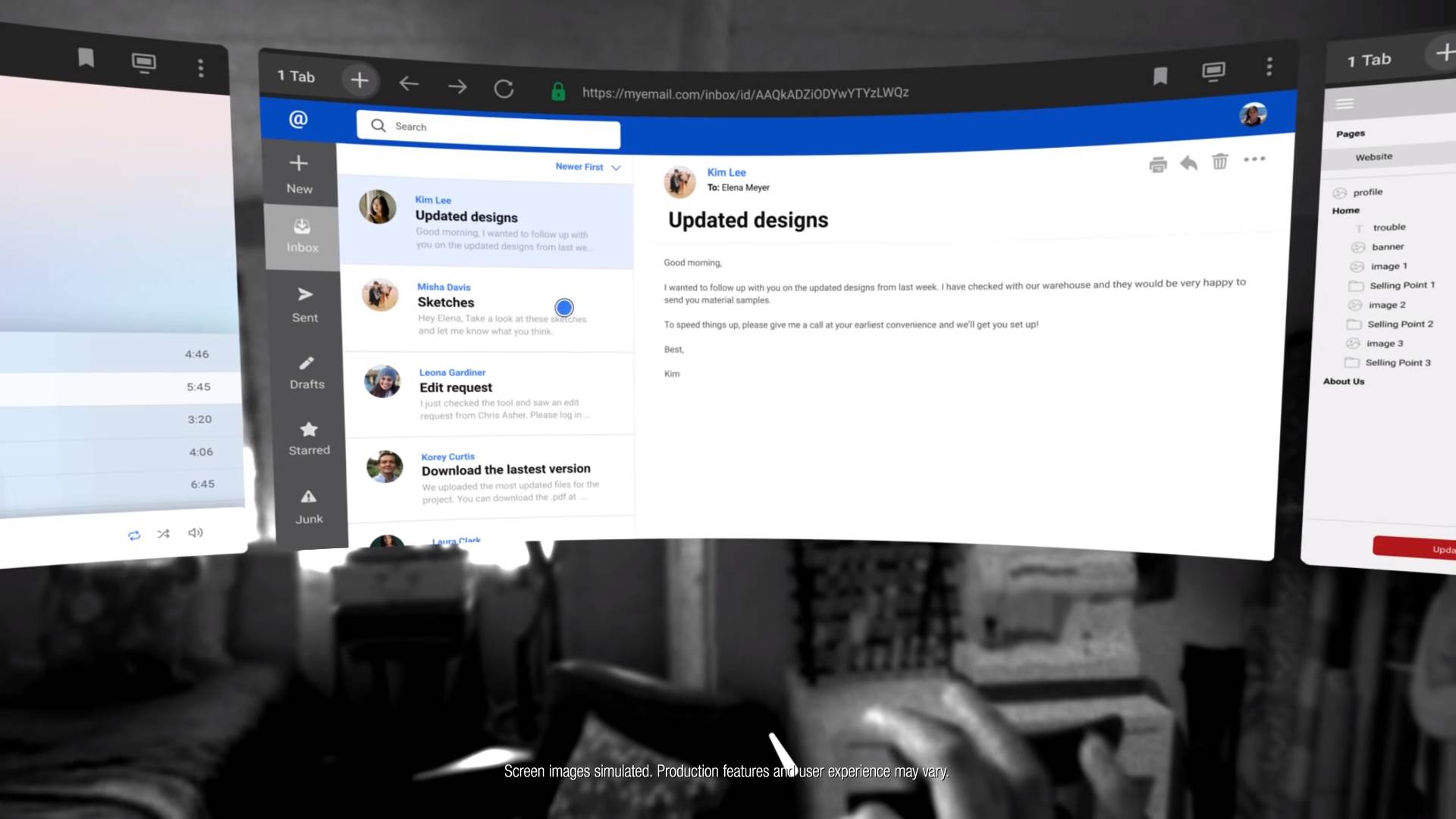Print the Updated designs email
Screen dimensions: 1456x819
click(1158, 163)
